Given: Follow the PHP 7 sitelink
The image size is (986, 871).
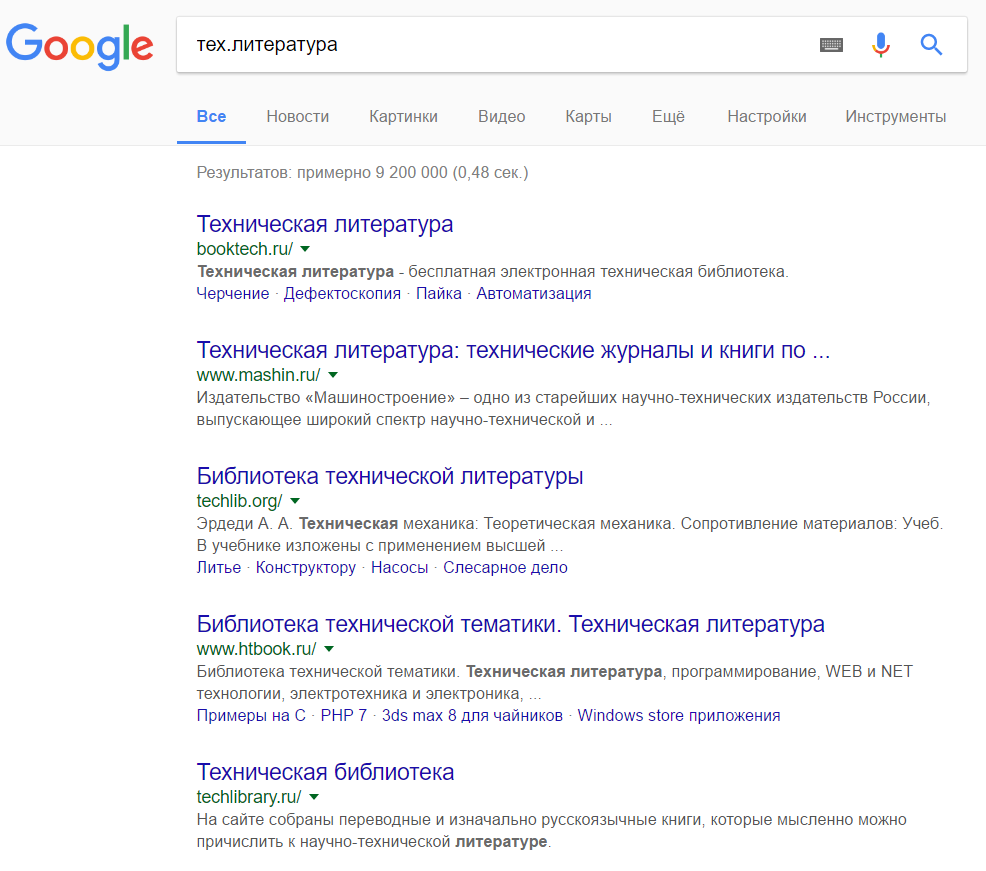Looking at the screenshot, I should point(343,716).
